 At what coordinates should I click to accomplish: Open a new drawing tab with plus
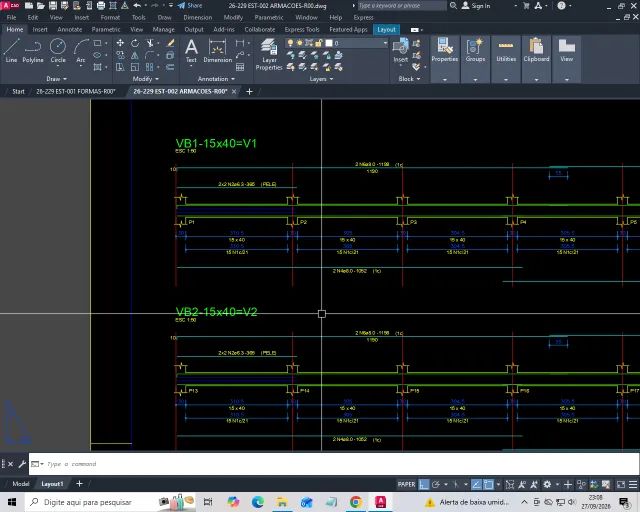pos(249,91)
